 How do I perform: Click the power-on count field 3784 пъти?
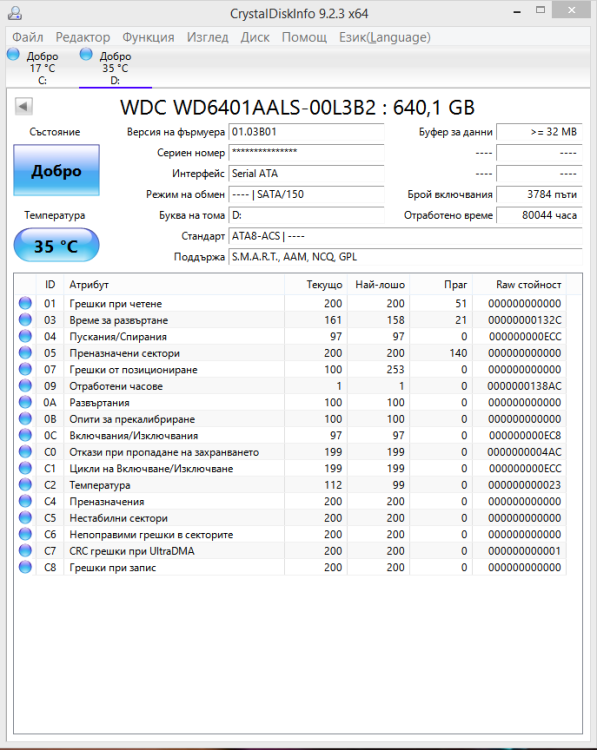click(539, 195)
